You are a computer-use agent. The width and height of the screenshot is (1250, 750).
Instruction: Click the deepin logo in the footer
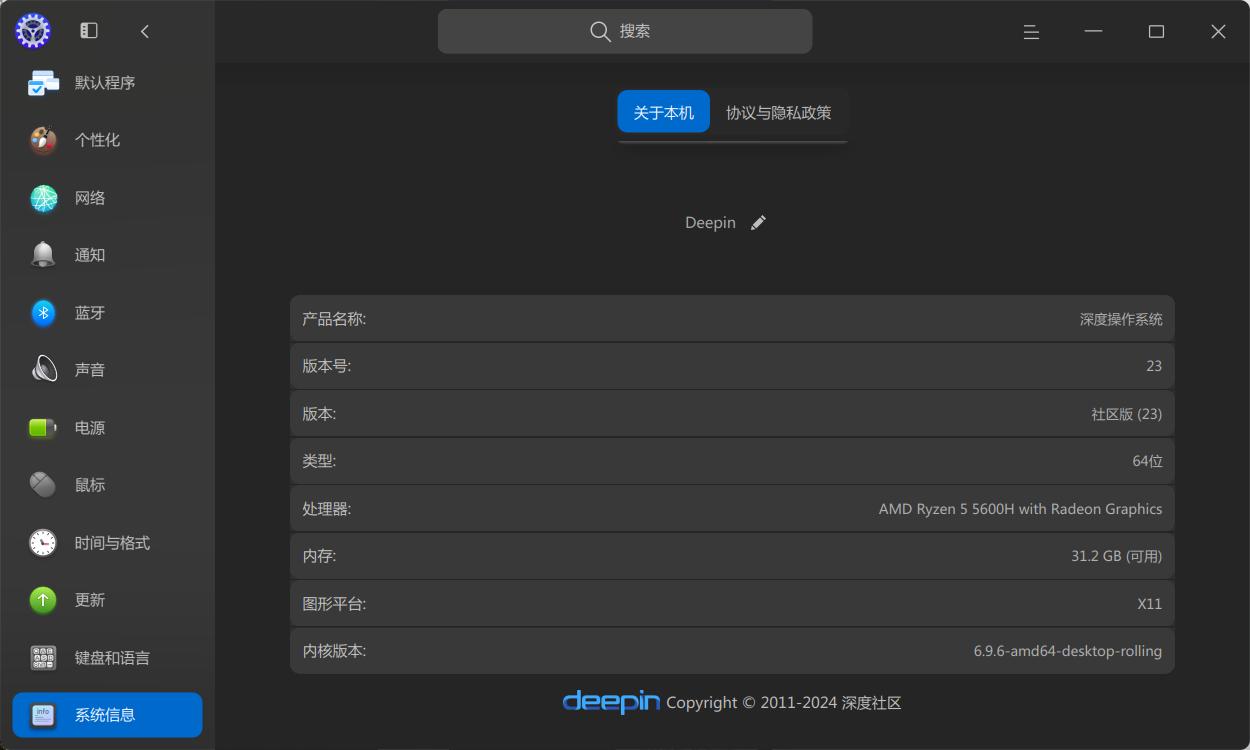click(611, 701)
